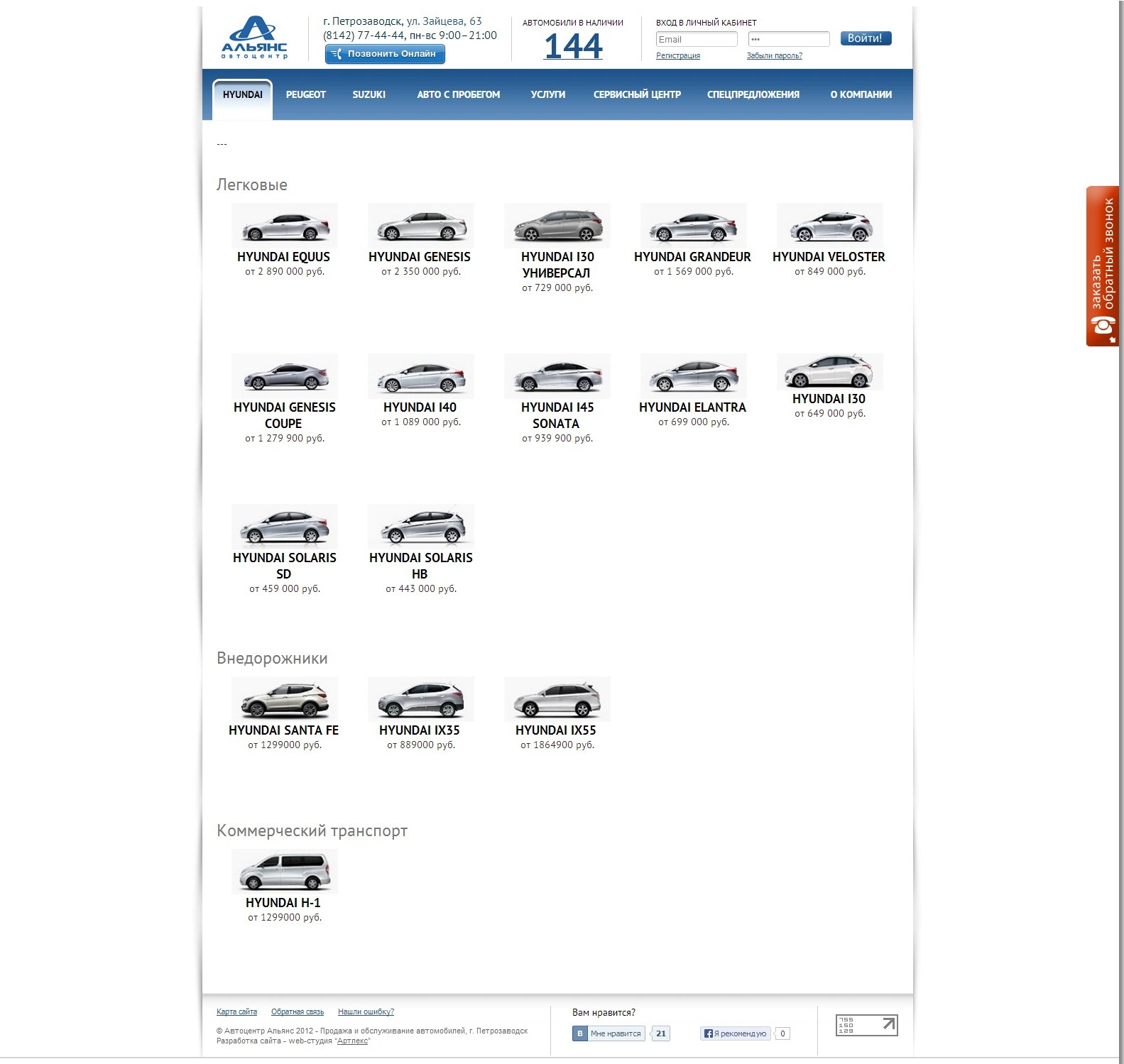The image size is (1124, 1064).
Task: Select the Hyundai Elantra thumbnail
Action: (x=694, y=376)
